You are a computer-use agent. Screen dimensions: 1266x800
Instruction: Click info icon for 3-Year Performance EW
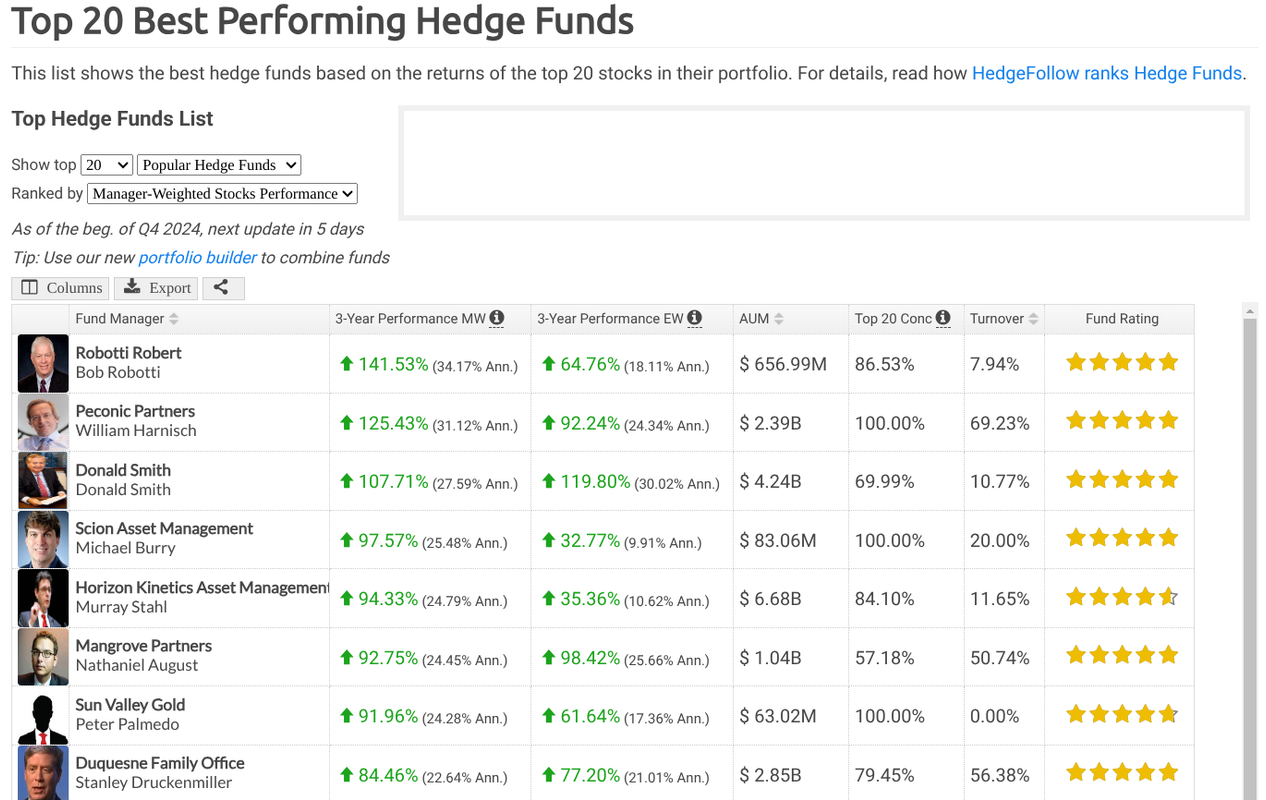(x=695, y=318)
